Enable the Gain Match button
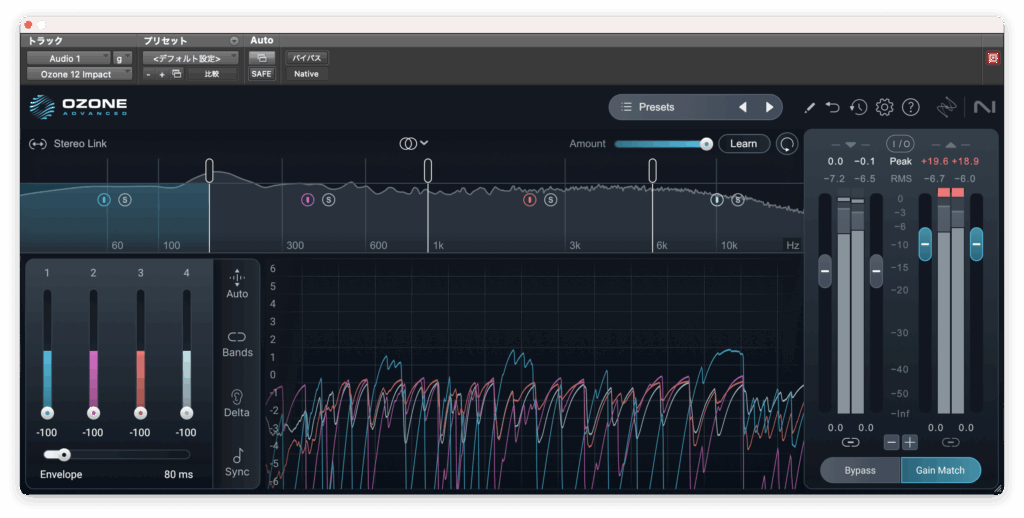 click(x=940, y=470)
